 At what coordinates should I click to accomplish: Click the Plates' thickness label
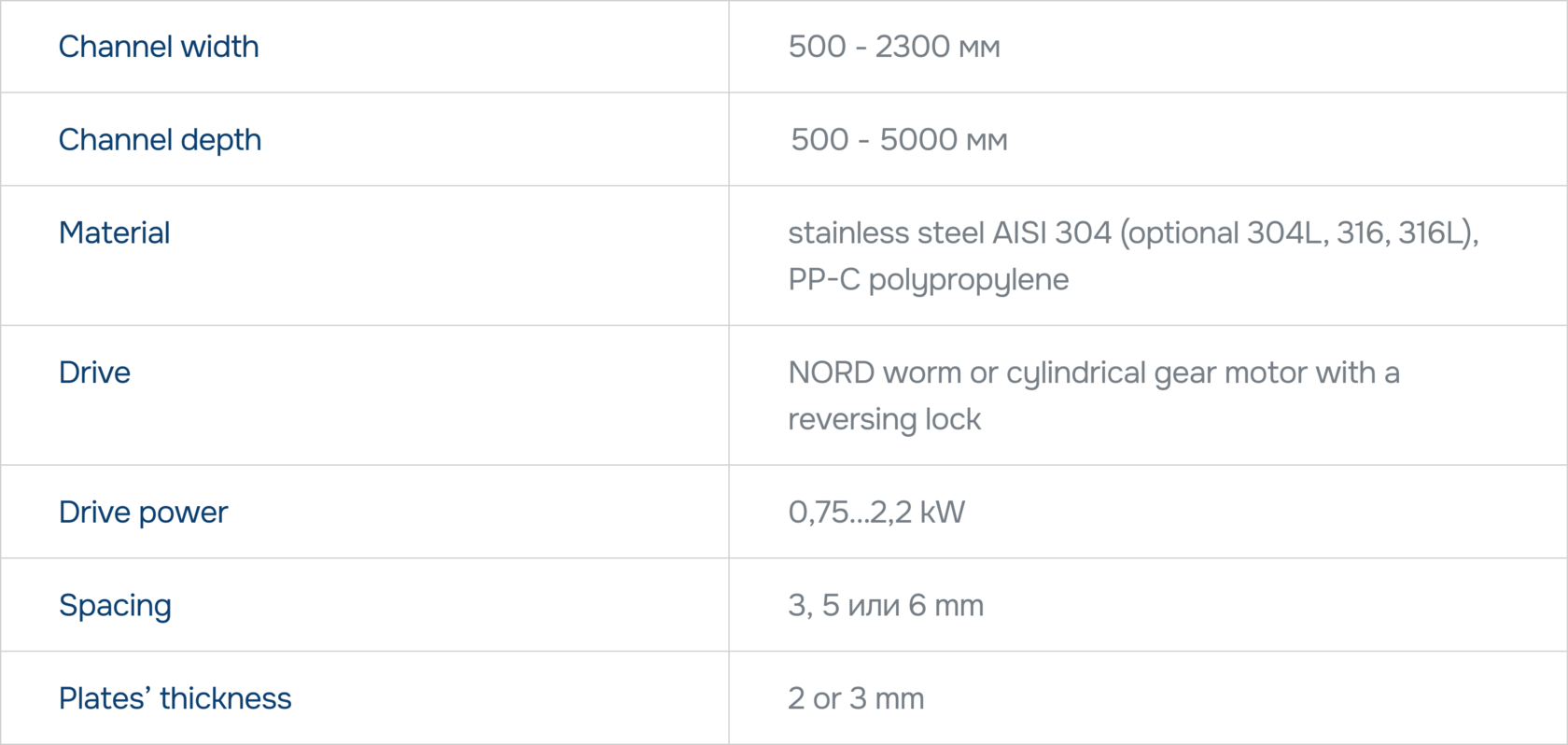pos(175,698)
